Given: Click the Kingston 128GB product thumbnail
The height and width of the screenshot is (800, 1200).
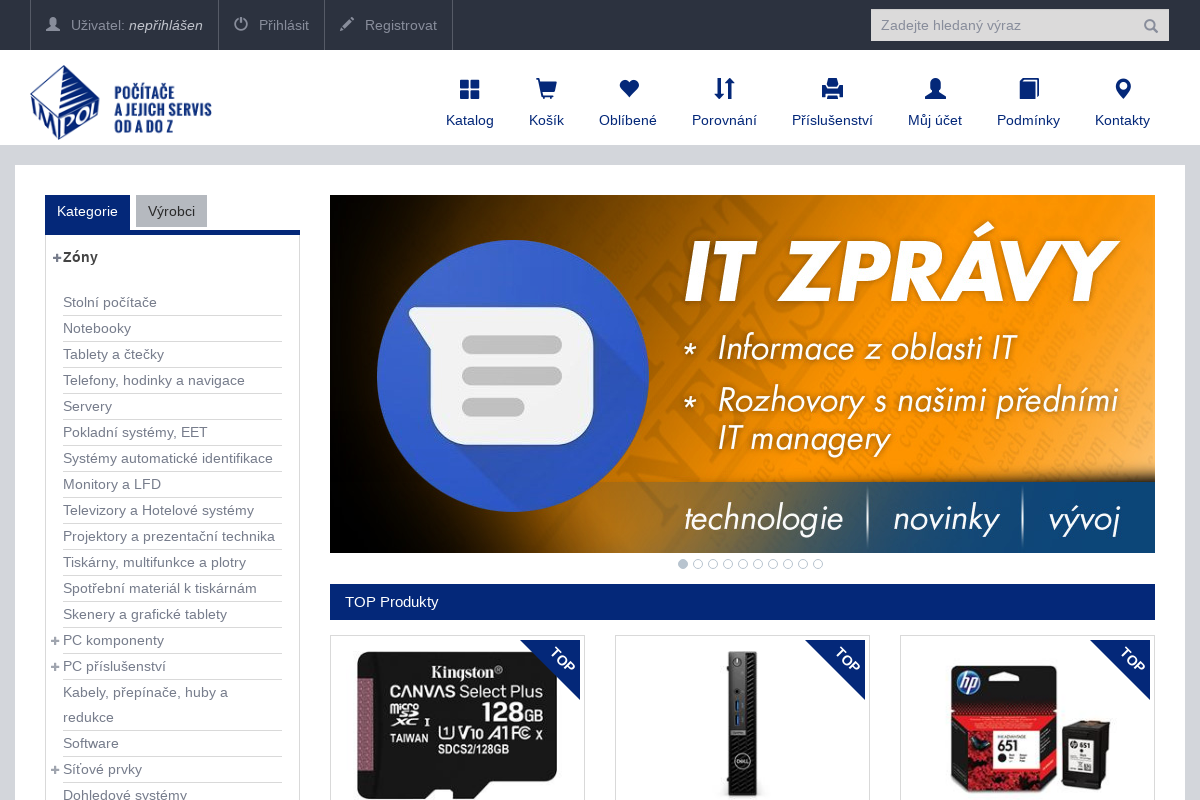Looking at the screenshot, I should 457,724.
